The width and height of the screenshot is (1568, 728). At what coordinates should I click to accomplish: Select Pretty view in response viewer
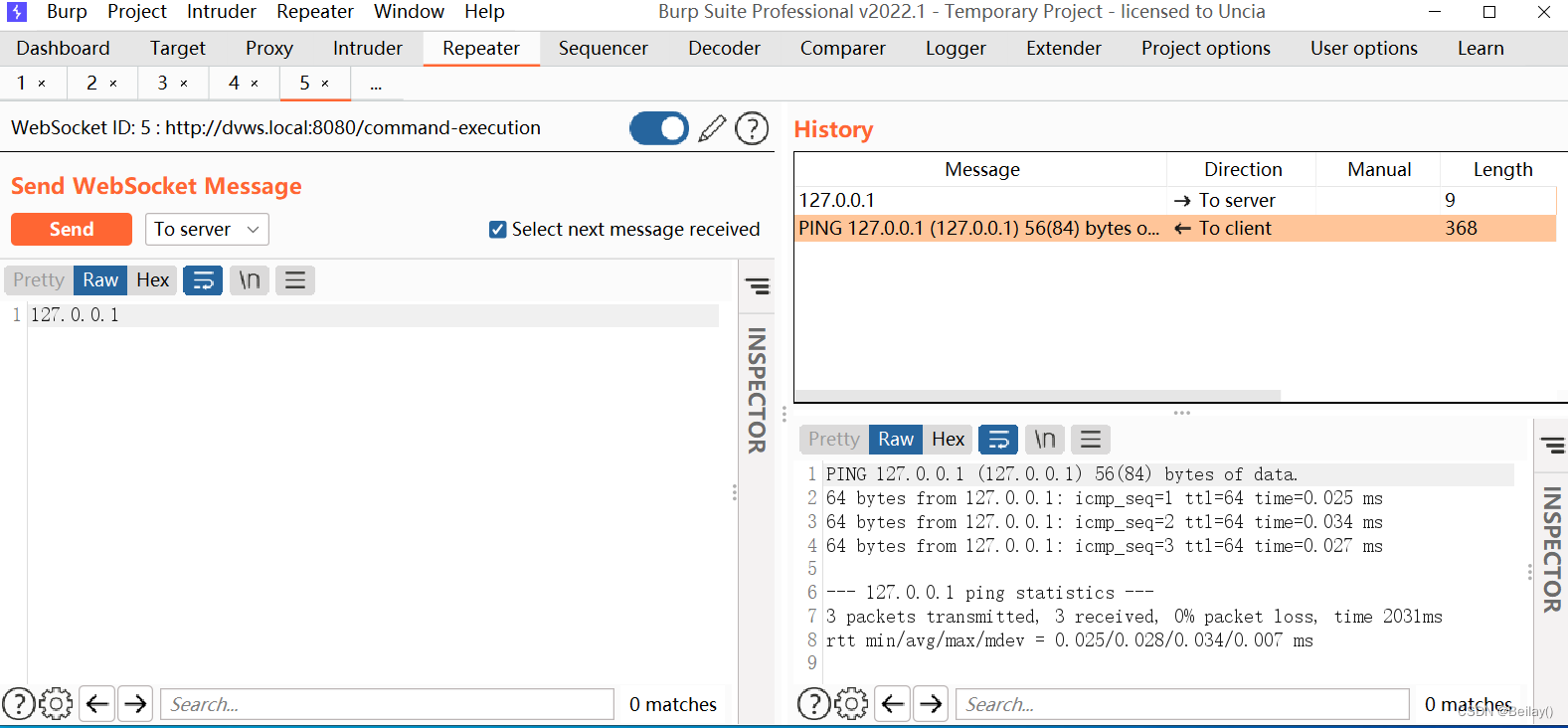(x=834, y=440)
